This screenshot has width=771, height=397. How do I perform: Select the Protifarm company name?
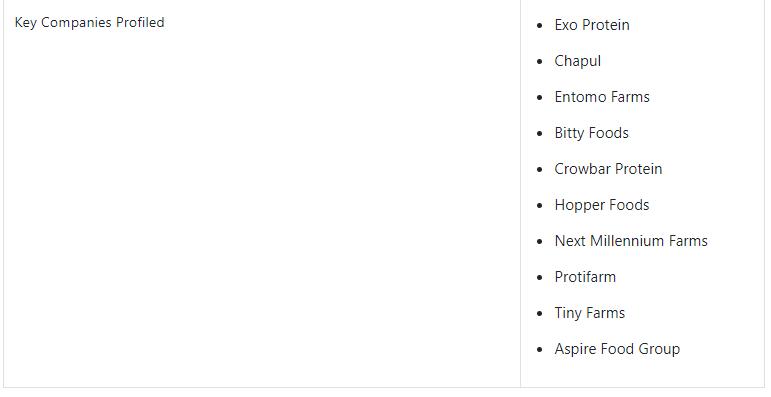click(x=585, y=276)
